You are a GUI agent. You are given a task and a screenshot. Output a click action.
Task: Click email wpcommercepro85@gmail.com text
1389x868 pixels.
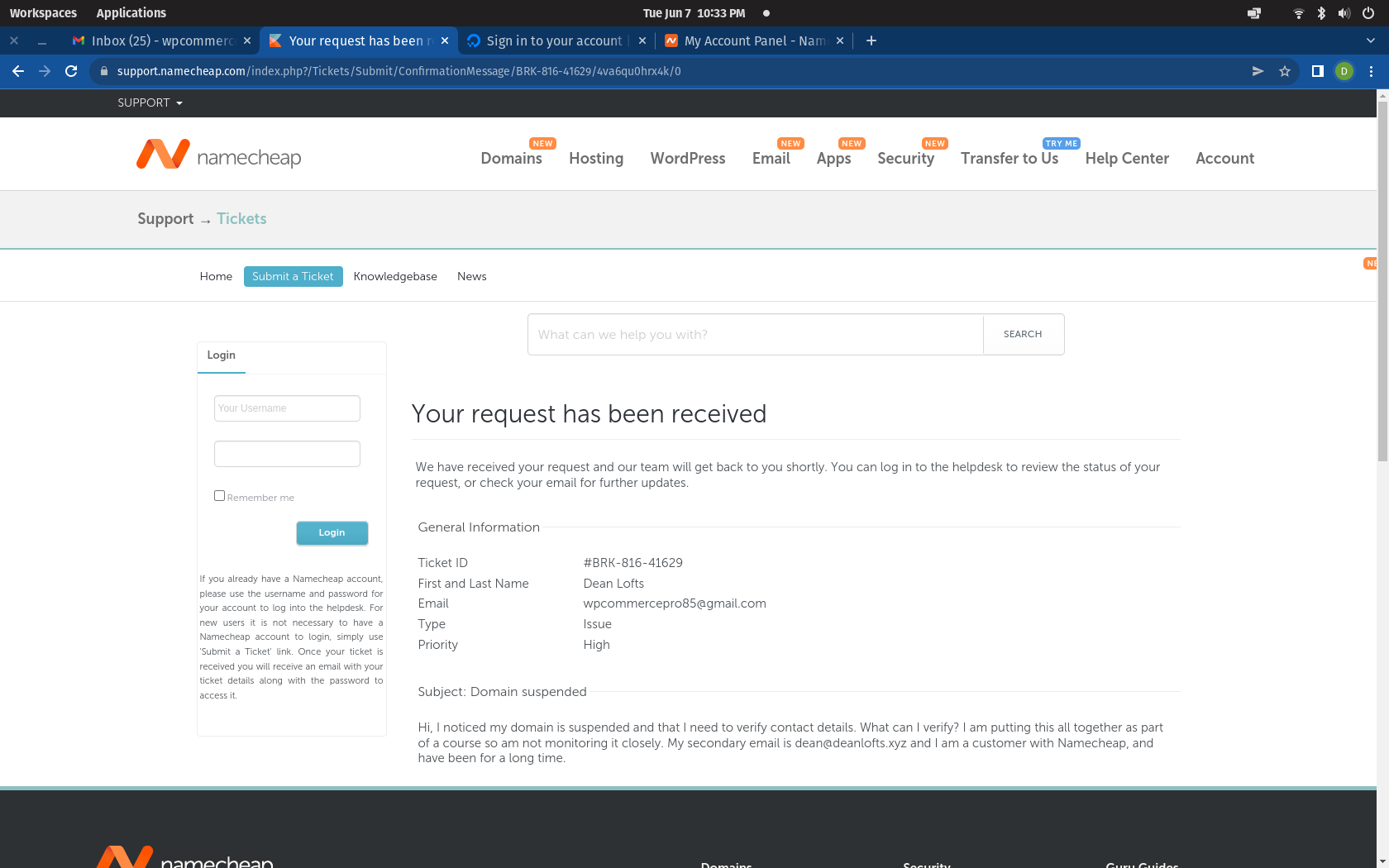click(675, 603)
